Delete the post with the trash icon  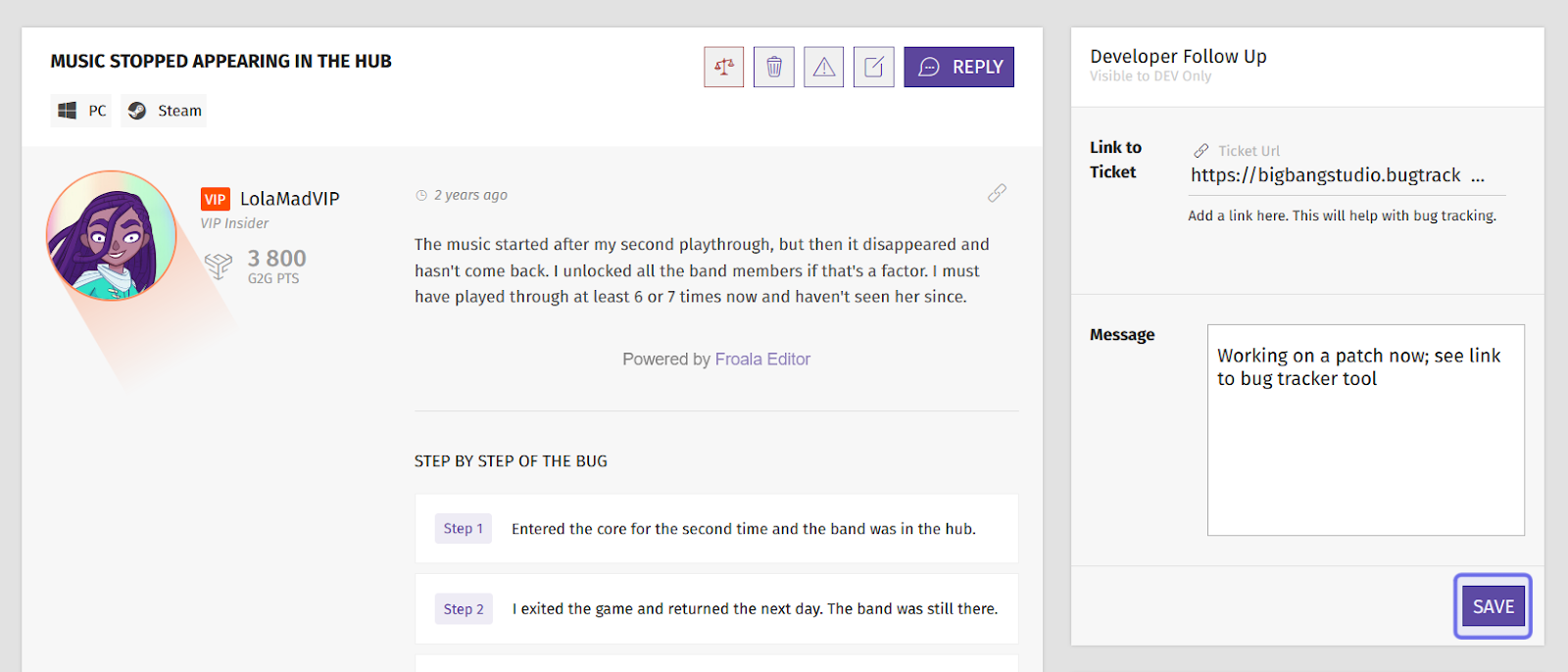point(773,67)
